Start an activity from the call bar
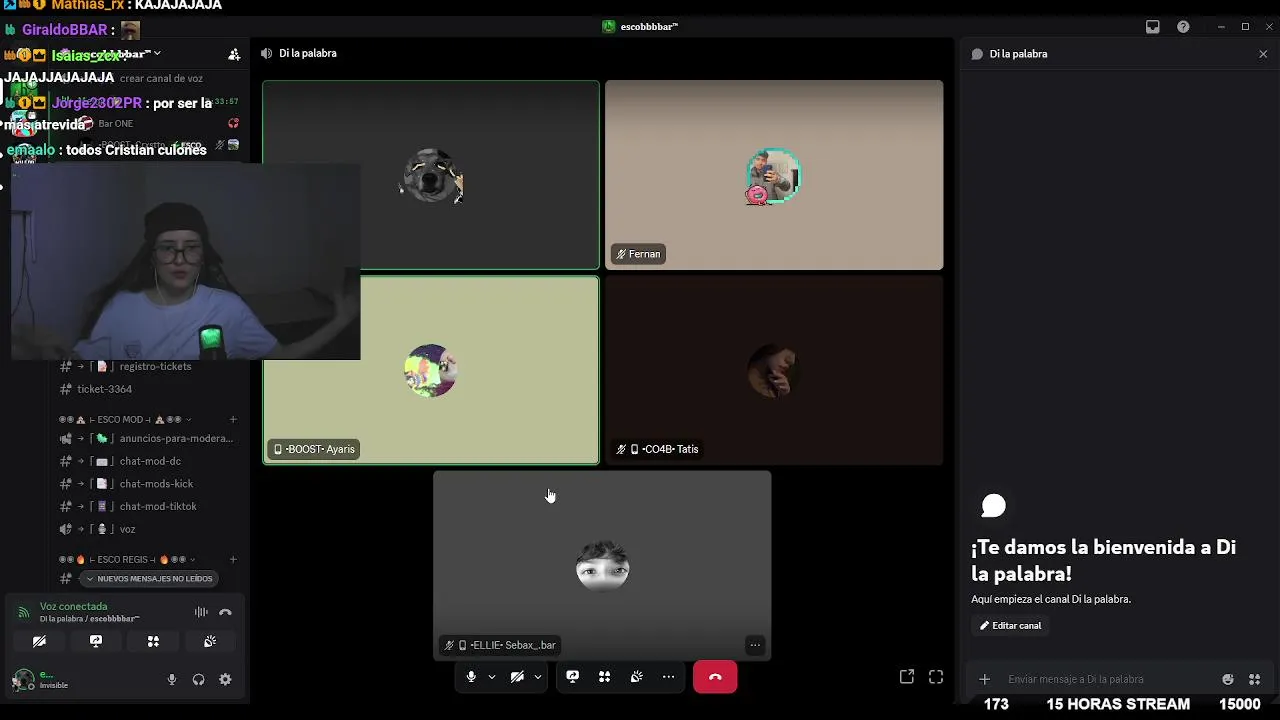The image size is (1280, 720). pos(604,677)
